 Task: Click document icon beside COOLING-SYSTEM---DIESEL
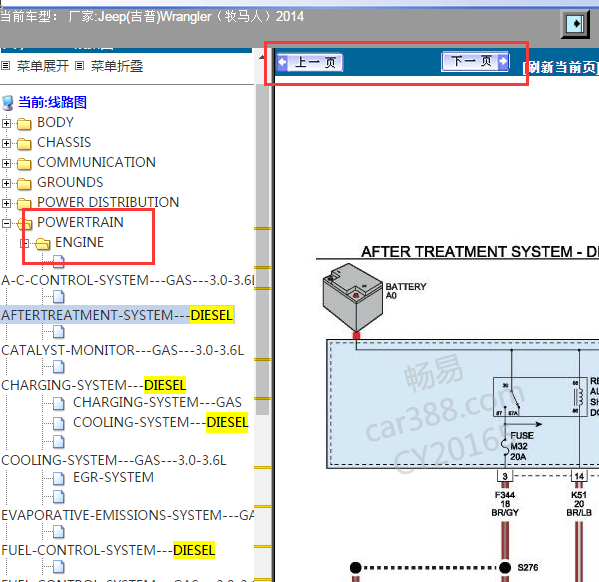pyautogui.click(x=58, y=423)
